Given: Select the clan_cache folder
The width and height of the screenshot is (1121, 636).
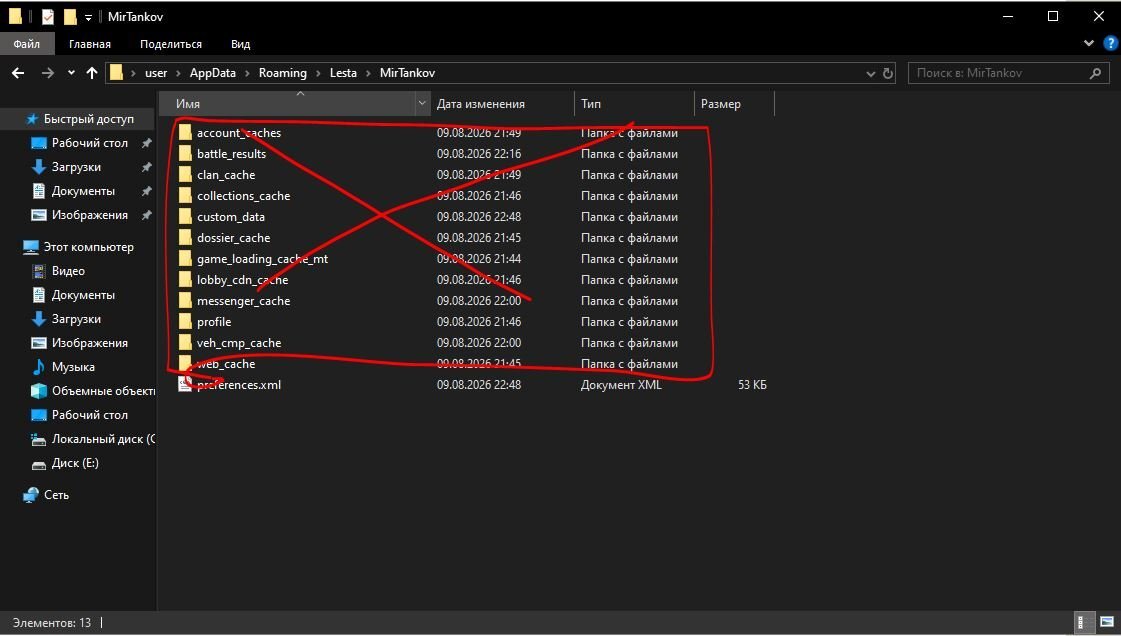Looking at the screenshot, I should 226,175.
